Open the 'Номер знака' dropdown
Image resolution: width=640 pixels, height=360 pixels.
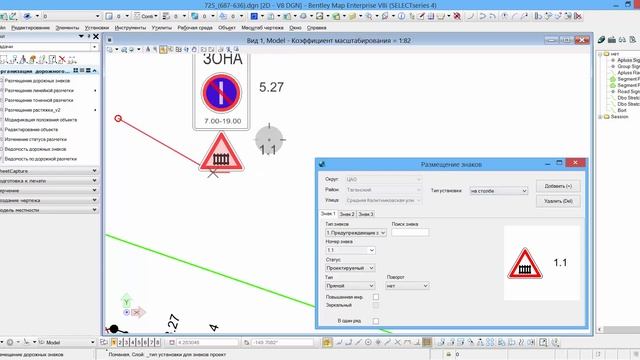(x=350, y=250)
